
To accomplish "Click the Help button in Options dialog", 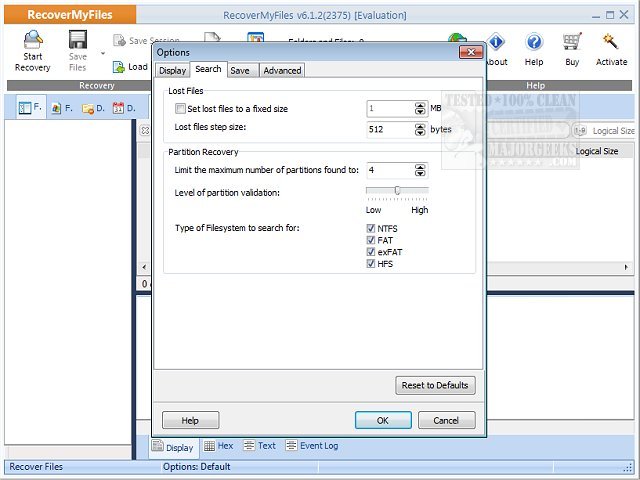I will [x=190, y=420].
